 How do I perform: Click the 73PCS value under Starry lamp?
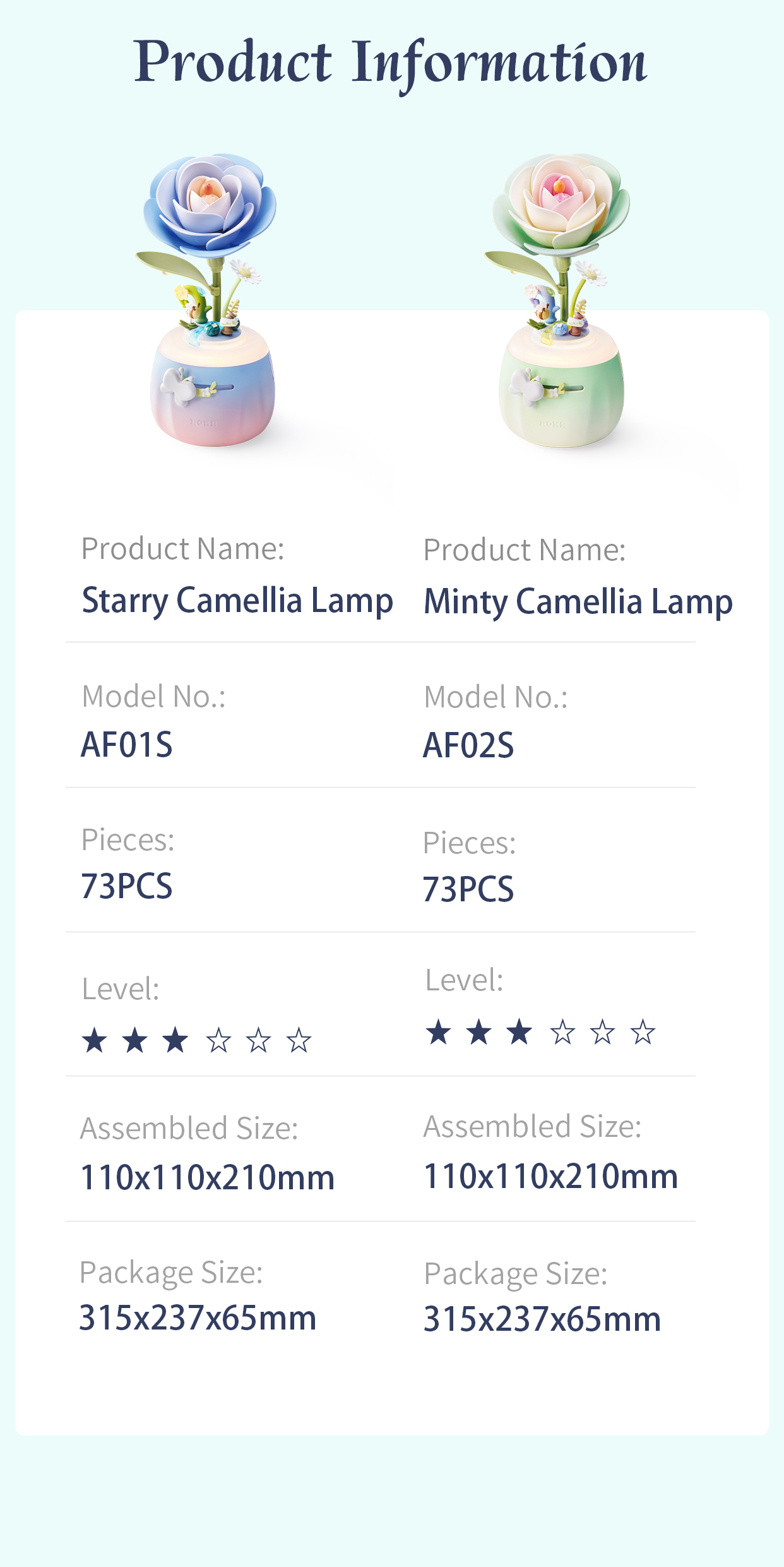pyautogui.click(x=127, y=886)
